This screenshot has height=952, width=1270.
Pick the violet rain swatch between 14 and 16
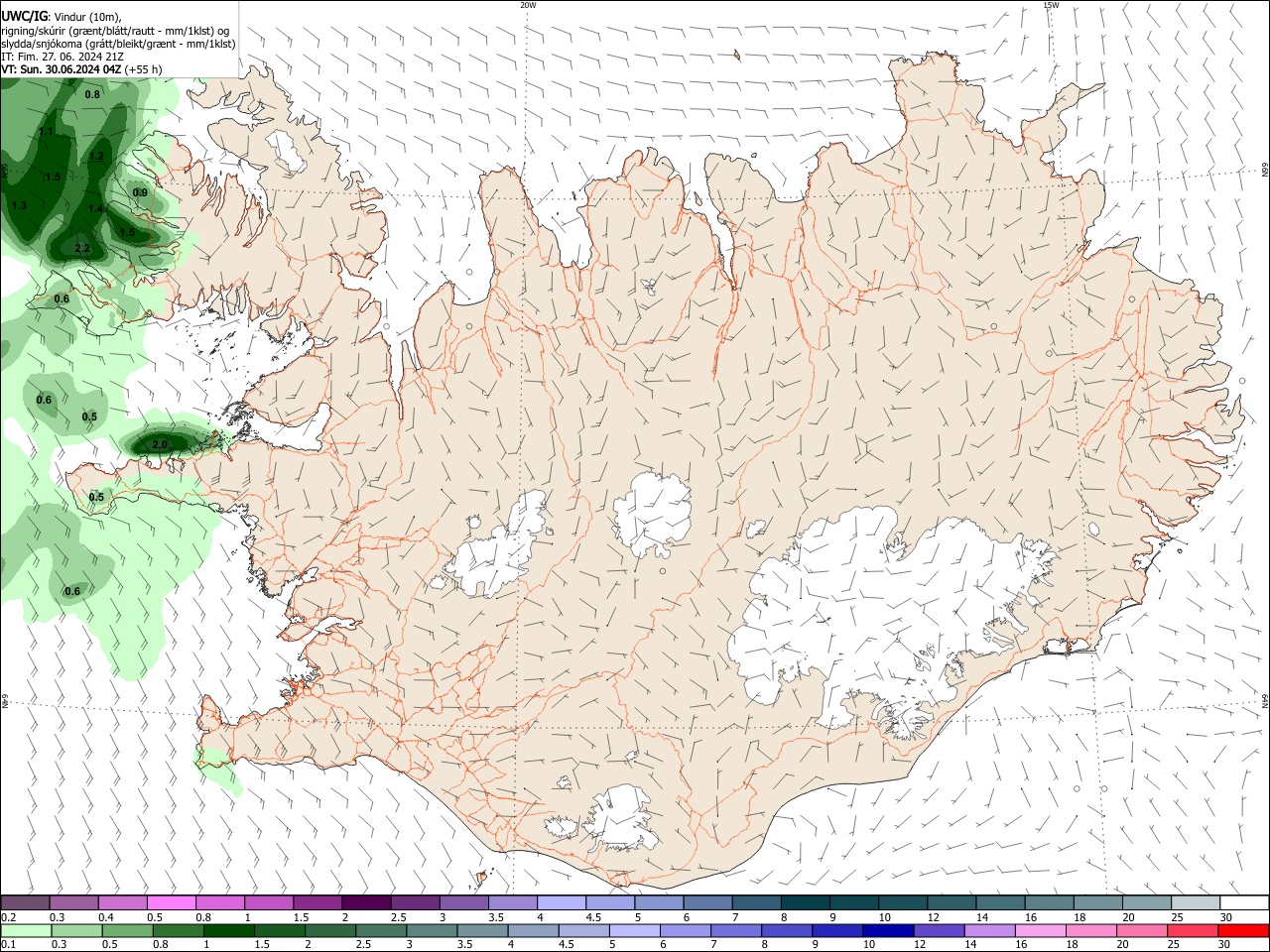(989, 931)
